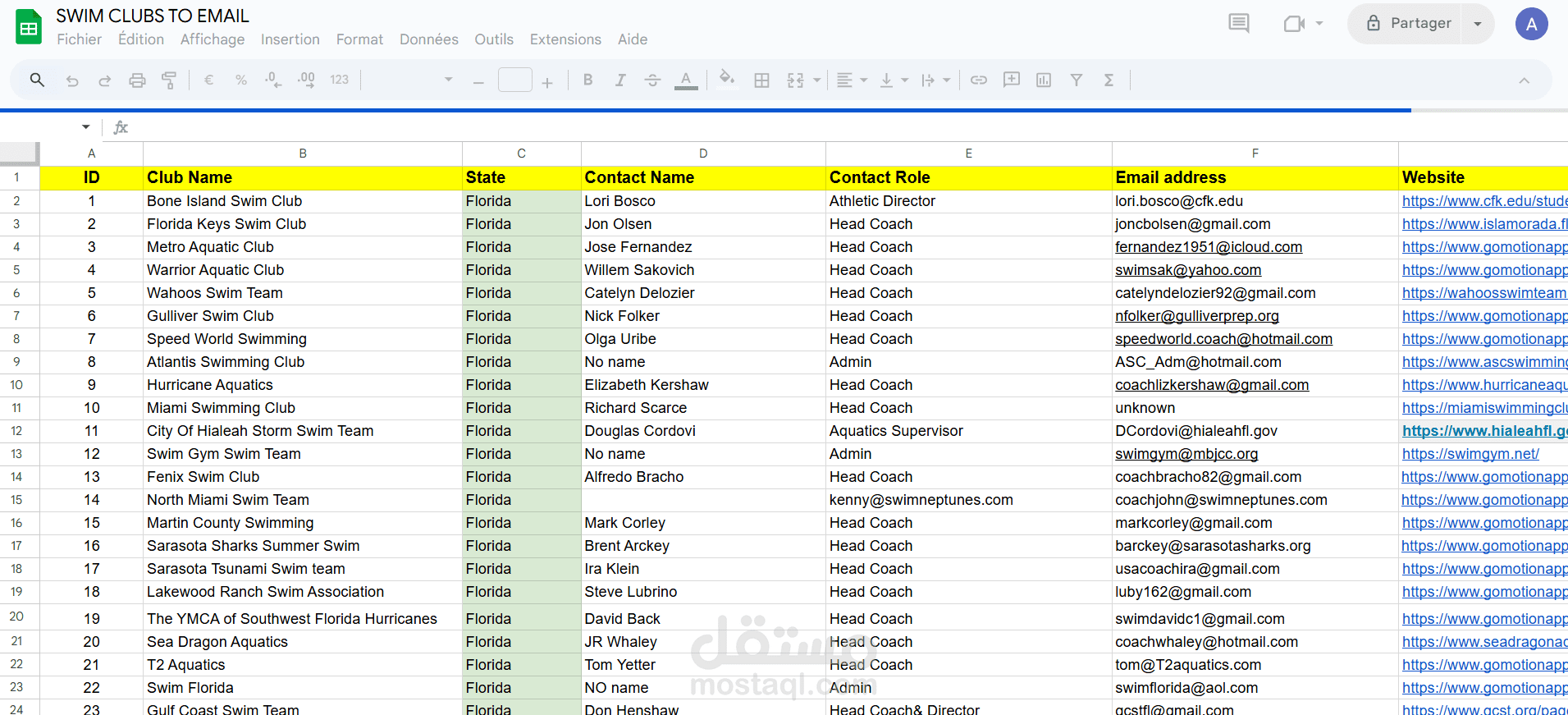Select the cell Bone Island Swim Club
Viewport: 1568px width, 715px height.
tap(303, 201)
